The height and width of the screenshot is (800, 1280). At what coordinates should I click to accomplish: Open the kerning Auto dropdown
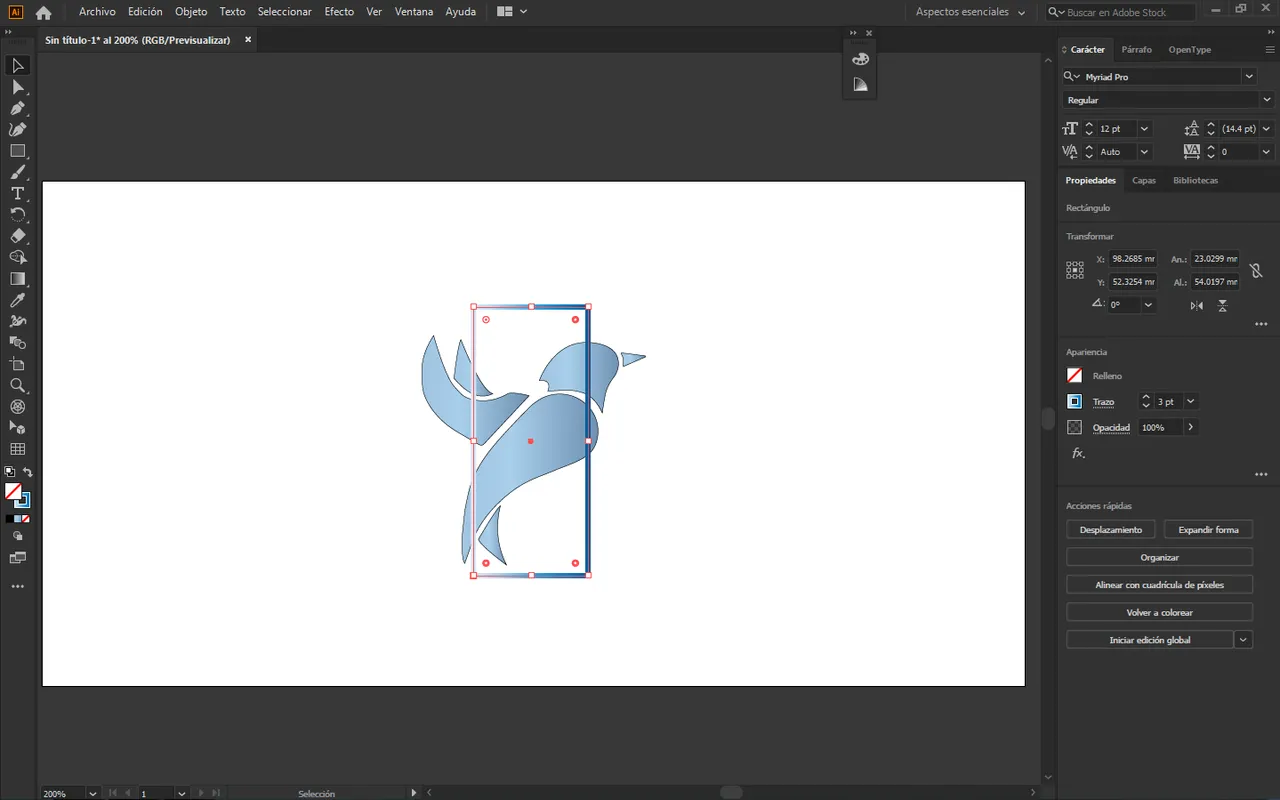coord(1144,152)
